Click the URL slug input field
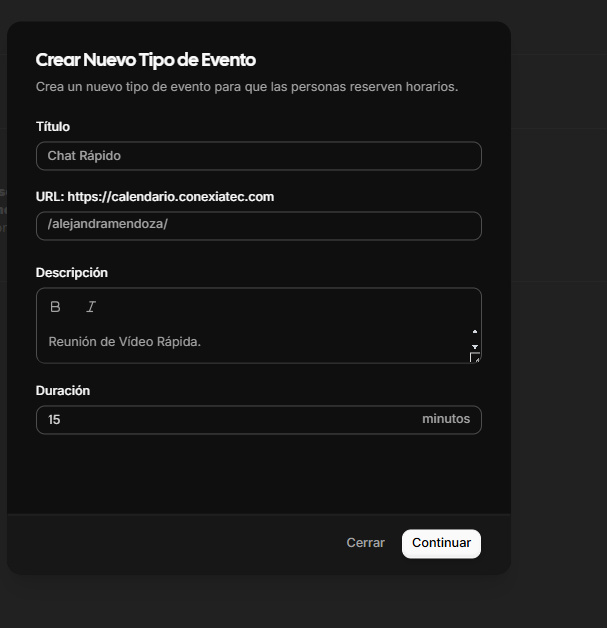This screenshot has height=628, width=607. [x=258, y=225]
